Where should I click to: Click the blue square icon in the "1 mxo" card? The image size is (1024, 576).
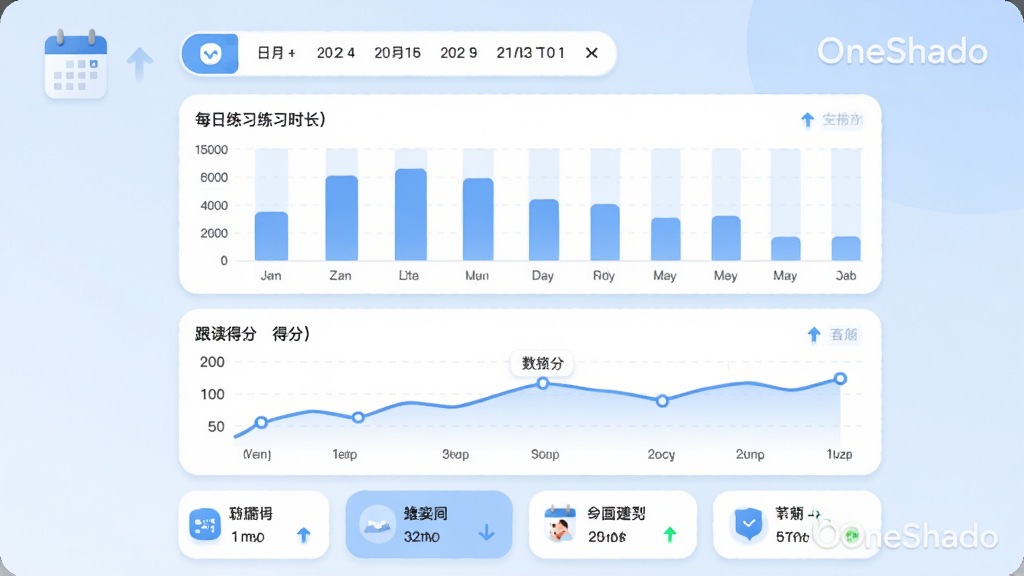205,524
